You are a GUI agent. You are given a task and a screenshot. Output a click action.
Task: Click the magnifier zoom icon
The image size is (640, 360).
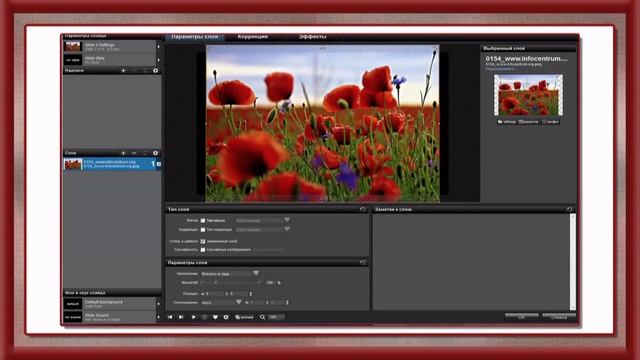pos(262,317)
